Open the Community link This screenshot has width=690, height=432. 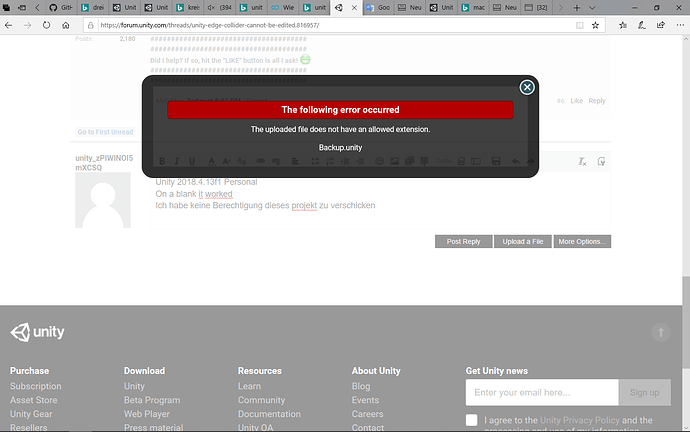261,400
